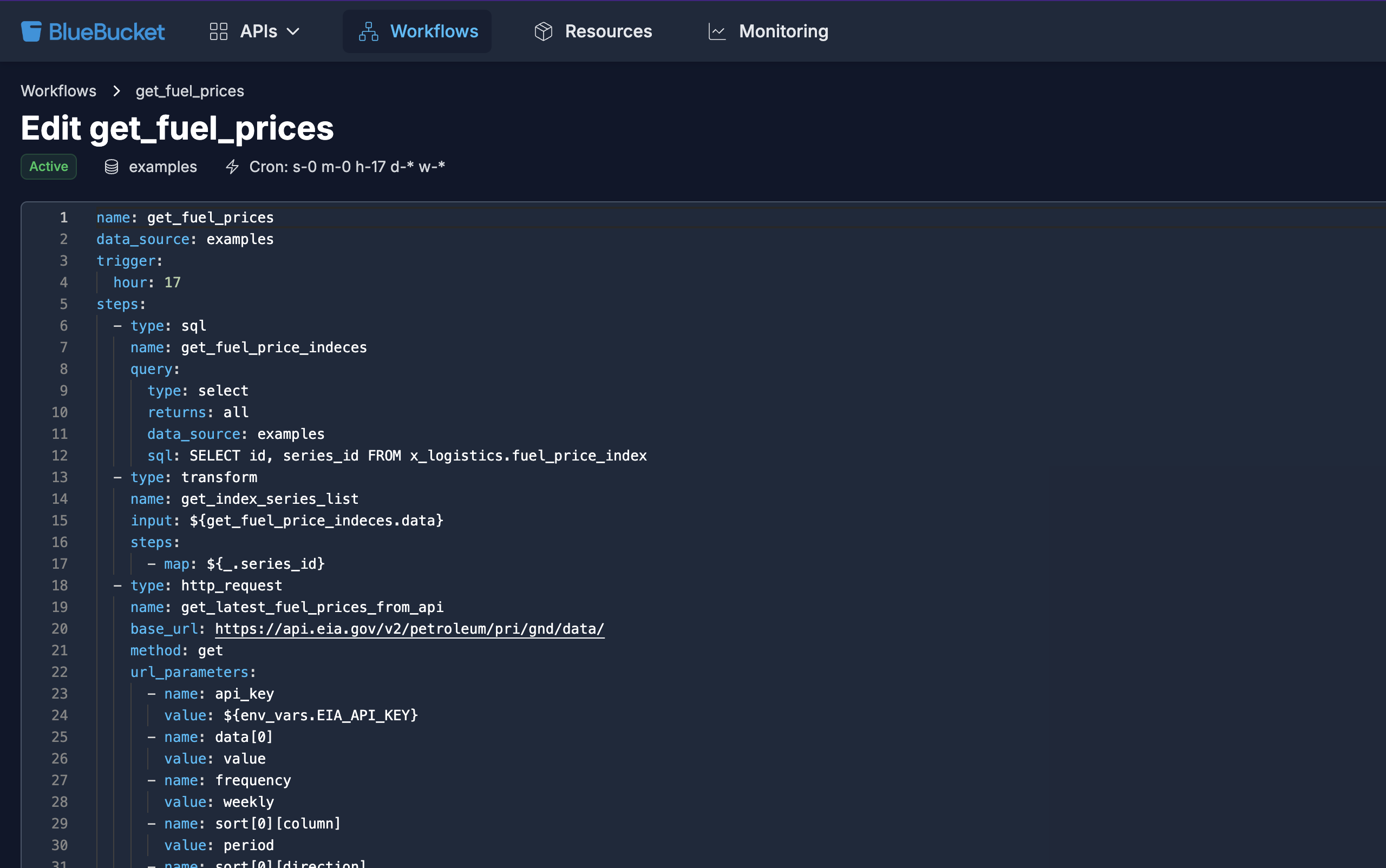Viewport: 1386px width, 868px height.
Task: Click the database icon next to examples
Action: pos(111,167)
